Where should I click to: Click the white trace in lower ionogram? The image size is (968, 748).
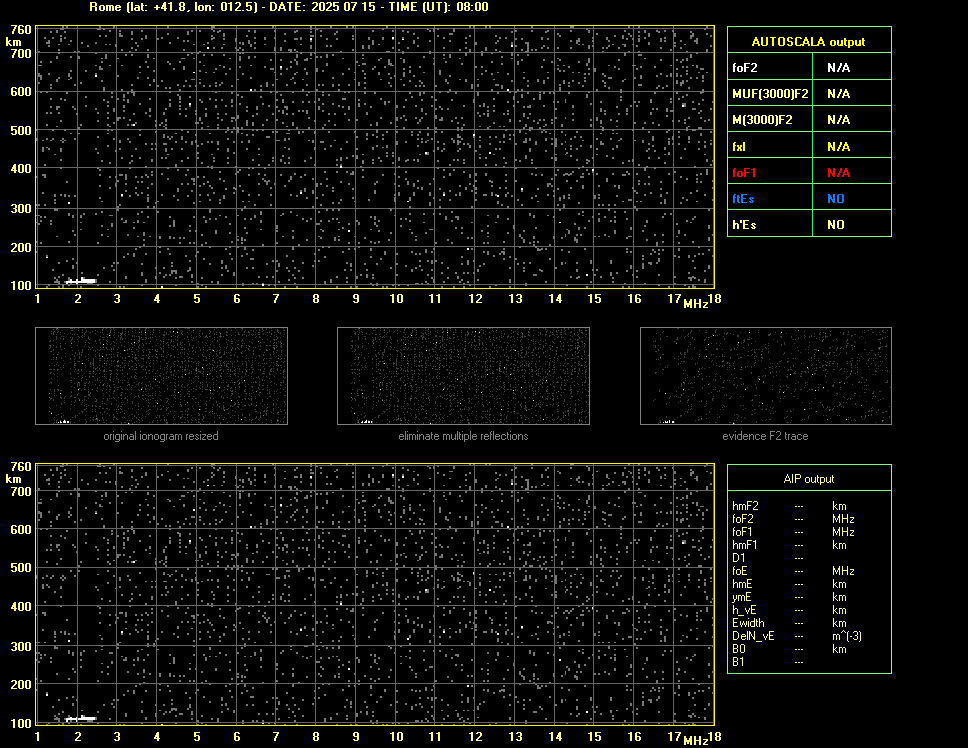pyautogui.click(x=81, y=718)
